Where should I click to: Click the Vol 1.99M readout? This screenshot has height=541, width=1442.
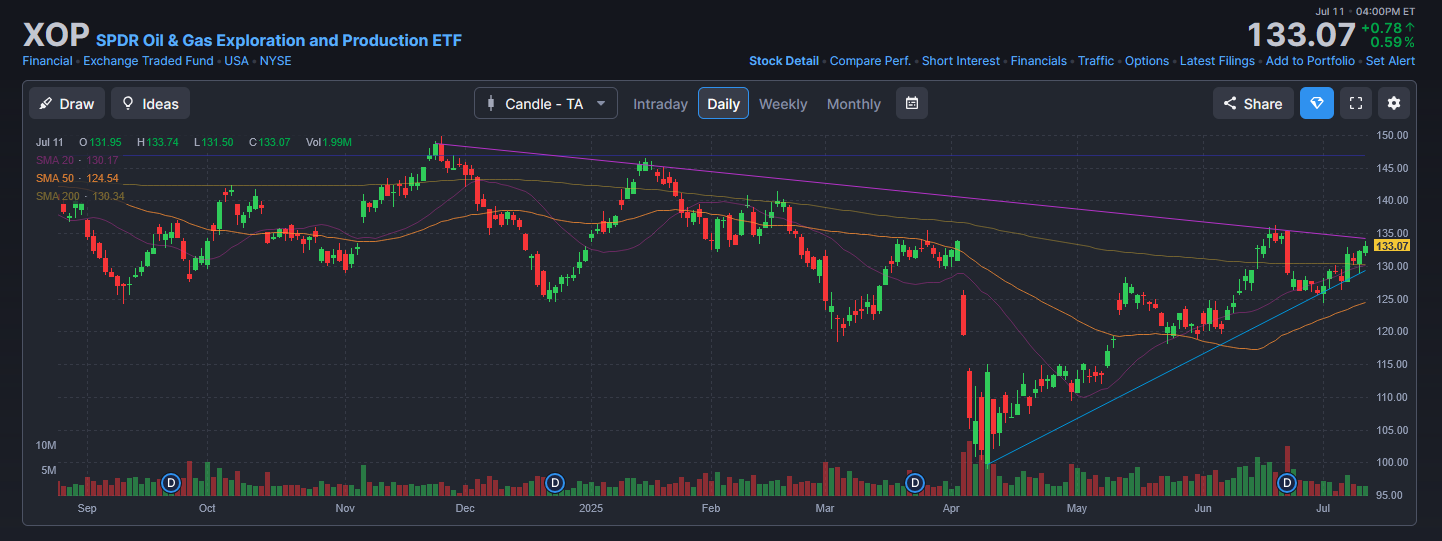329,143
